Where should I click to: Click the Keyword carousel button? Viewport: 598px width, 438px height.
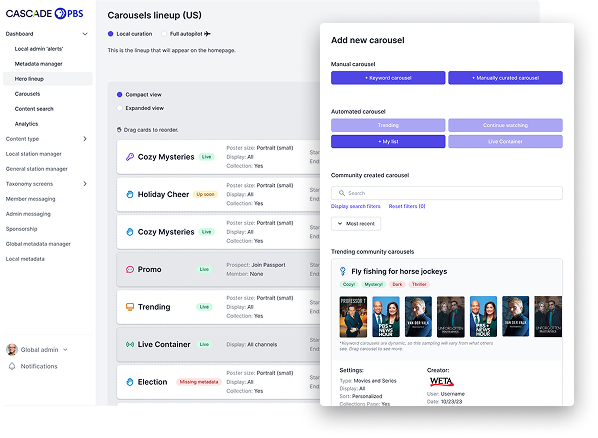pos(388,78)
